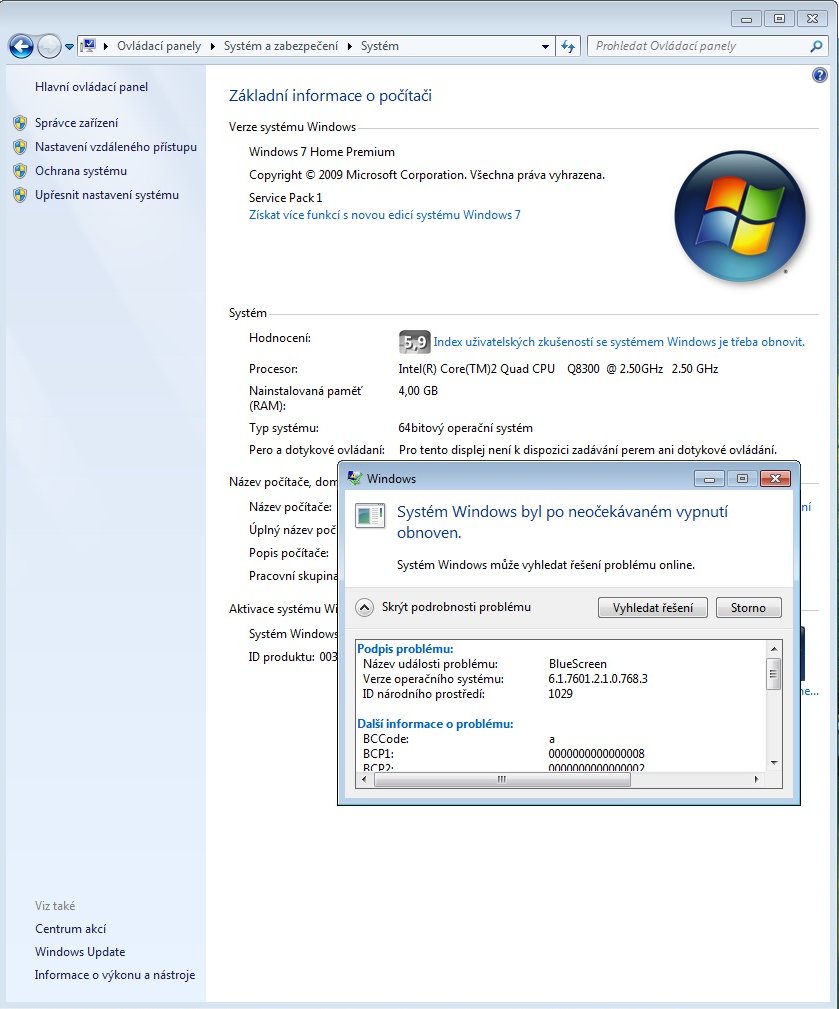839x1009 pixels.
Task: Open Upřesnit nastavení systému
Action: pos(107,195)
